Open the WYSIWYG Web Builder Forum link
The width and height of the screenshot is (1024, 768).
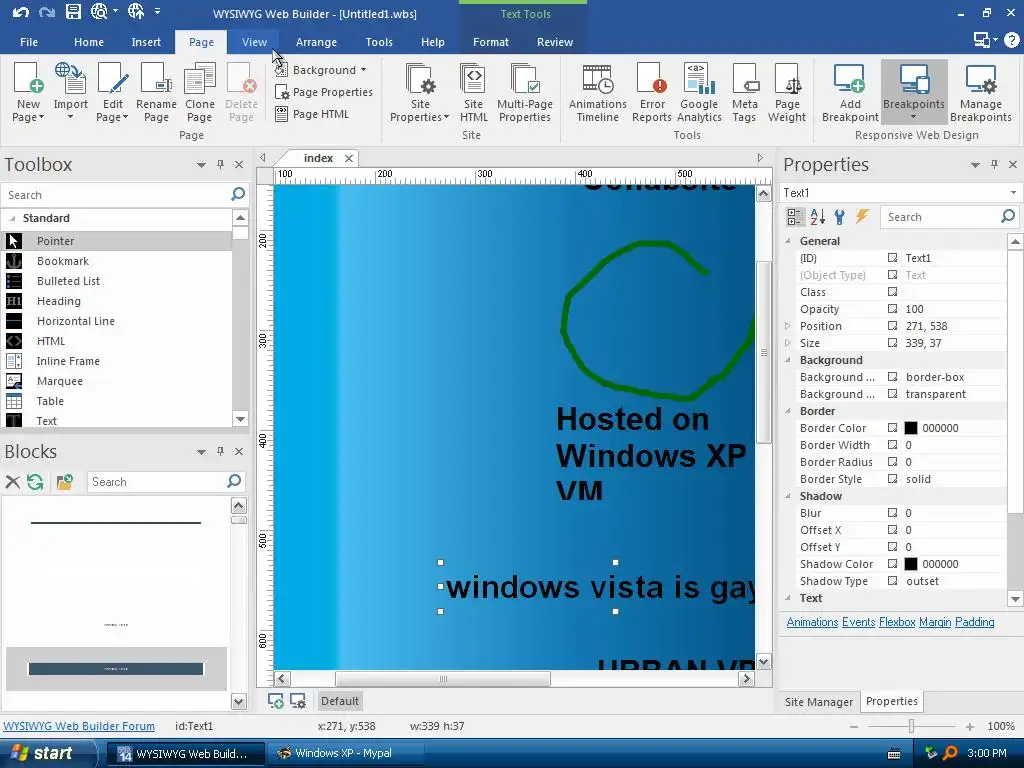[x=79, y=726]
